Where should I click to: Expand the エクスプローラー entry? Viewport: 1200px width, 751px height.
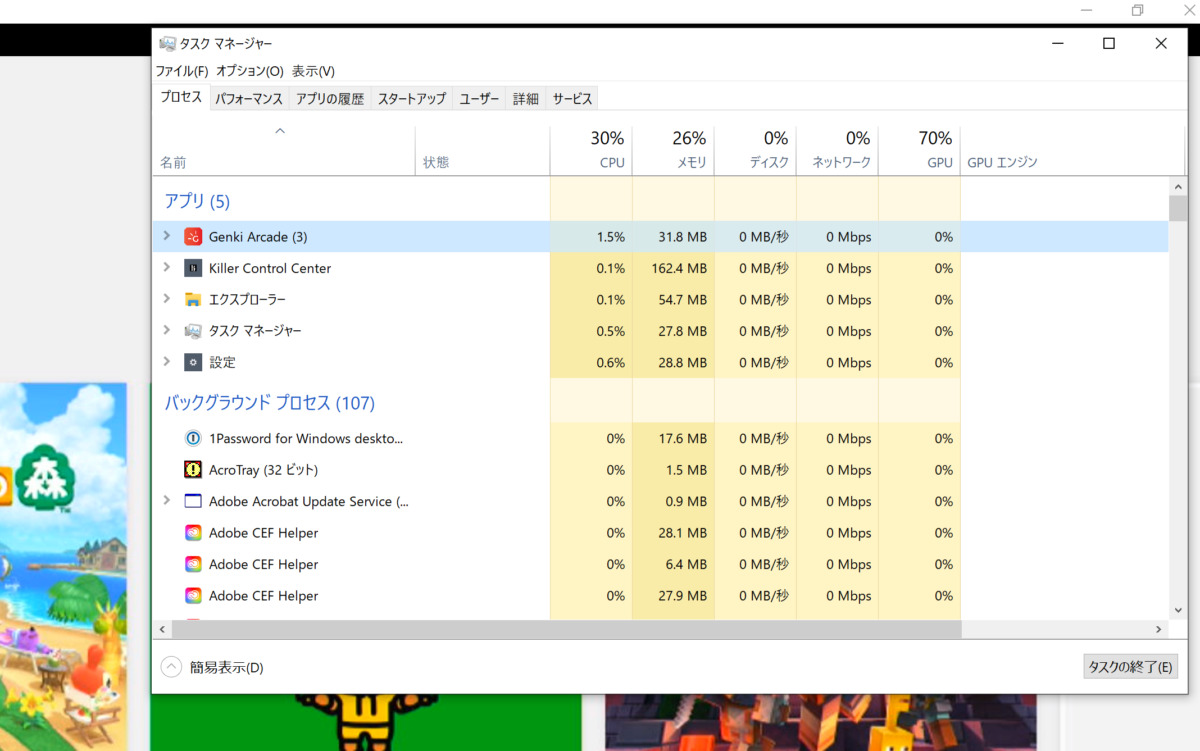click(x=167, y=299)
